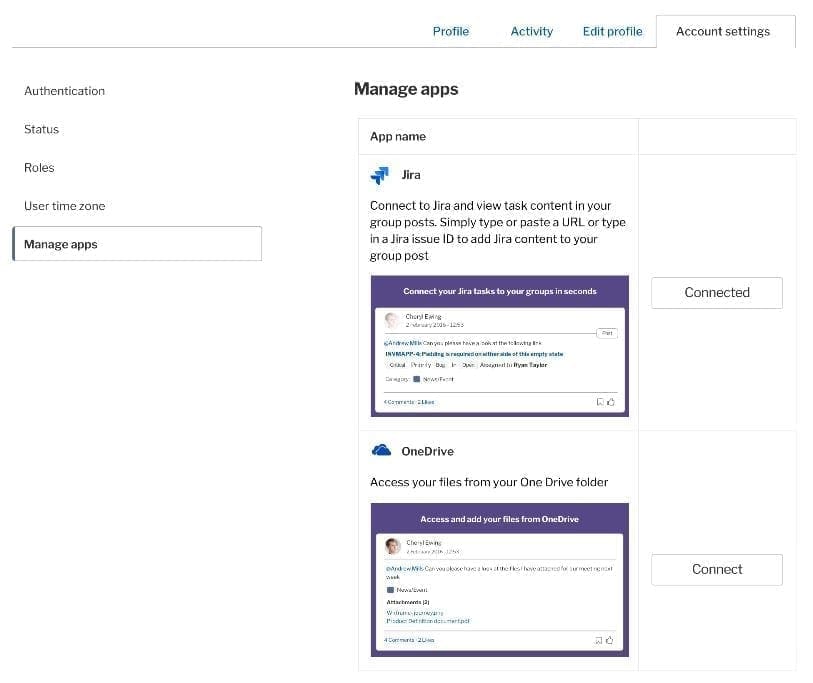Click the like icon in the OneDrive preview
Screen dimensions: 813x683
(609, 640)
